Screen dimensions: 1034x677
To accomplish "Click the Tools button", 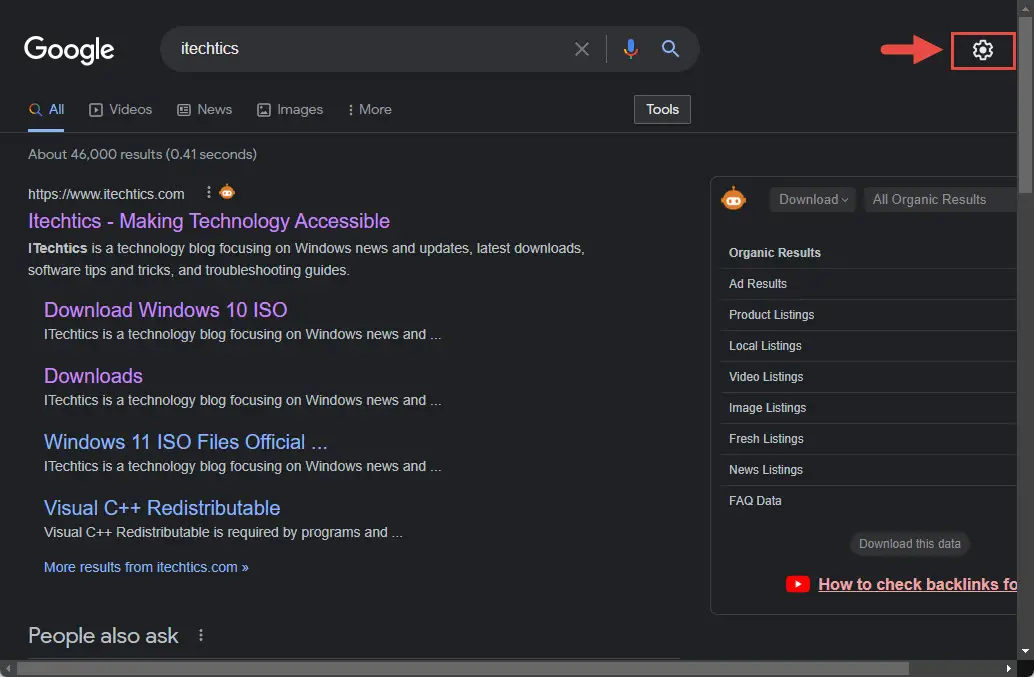I will click(662, 109).
